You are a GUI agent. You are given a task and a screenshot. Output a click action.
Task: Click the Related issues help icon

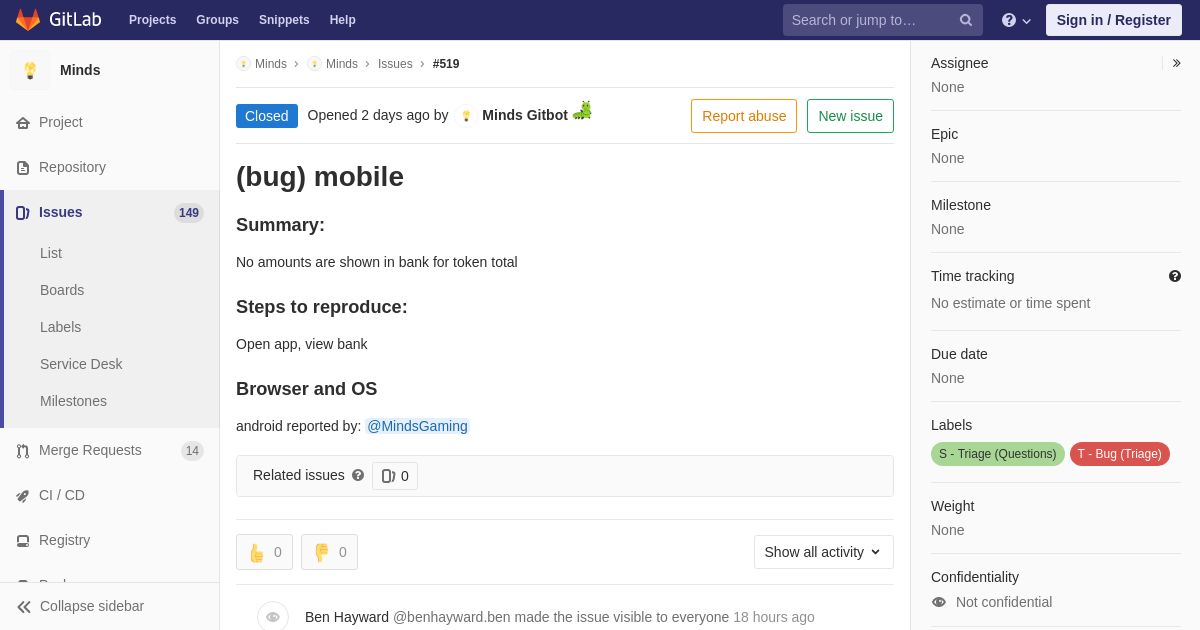tap(358, 476)
